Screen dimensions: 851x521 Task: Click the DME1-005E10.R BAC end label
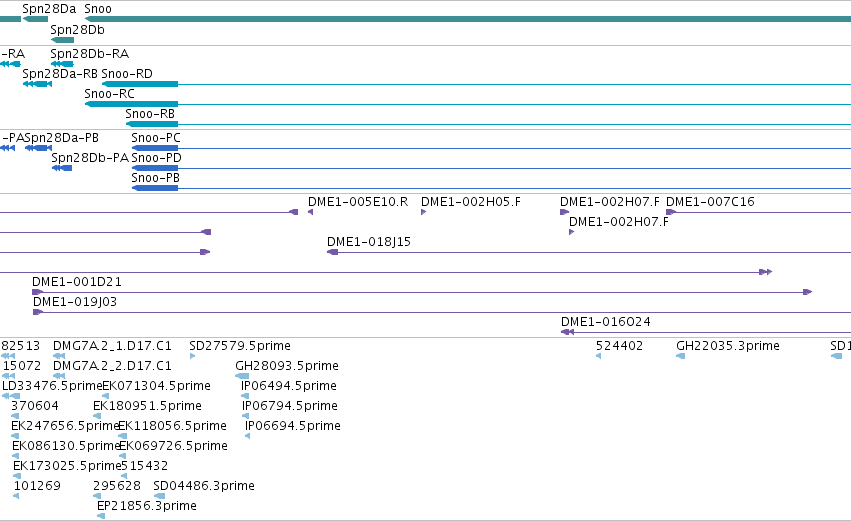tap(358, 202)
